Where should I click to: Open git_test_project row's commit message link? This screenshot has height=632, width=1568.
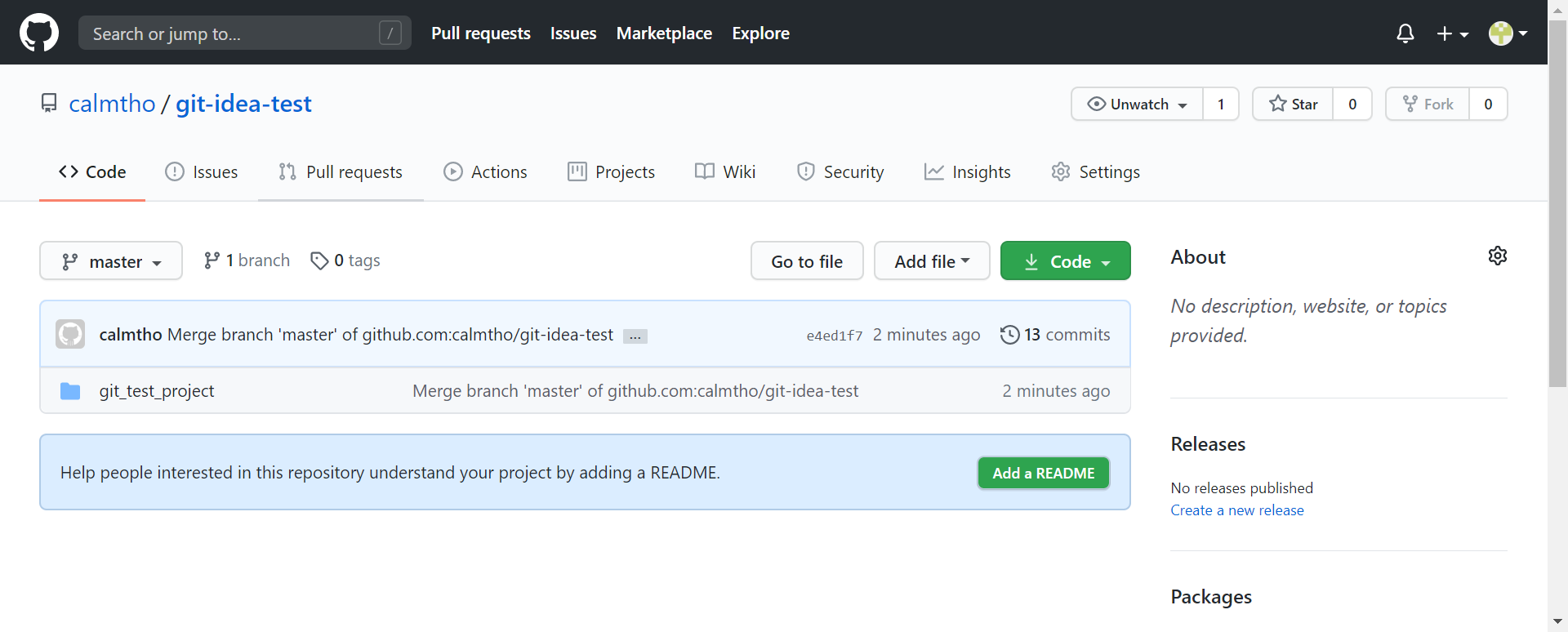coord(635,391)
